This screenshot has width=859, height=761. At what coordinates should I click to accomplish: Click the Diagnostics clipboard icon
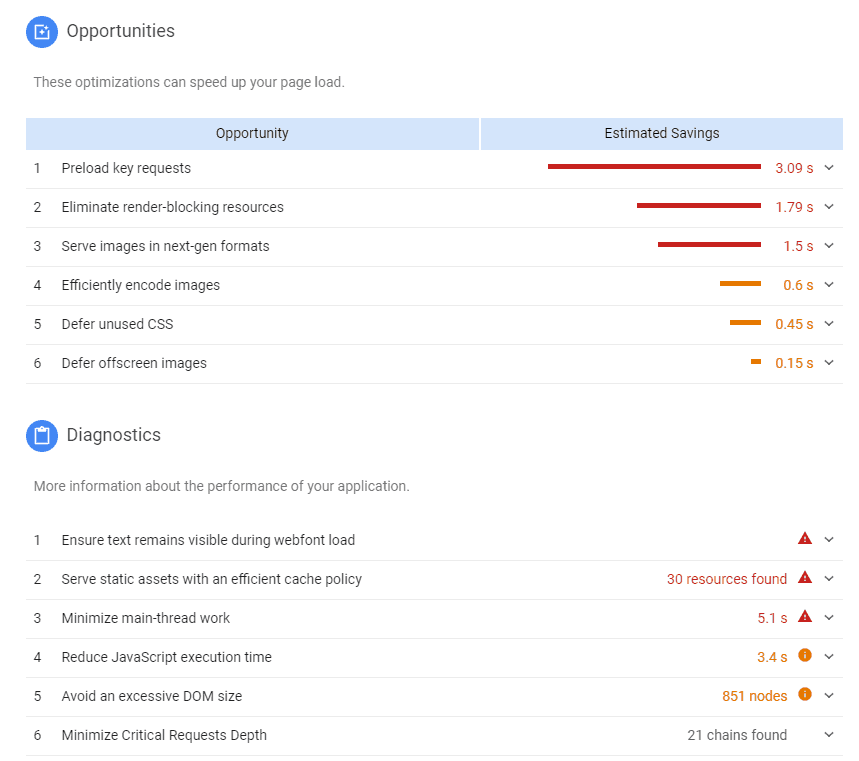click(x=42, y=436)
